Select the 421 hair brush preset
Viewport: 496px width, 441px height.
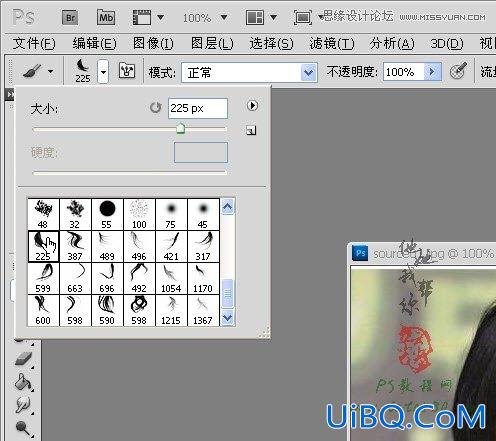[x=171, y=246]
